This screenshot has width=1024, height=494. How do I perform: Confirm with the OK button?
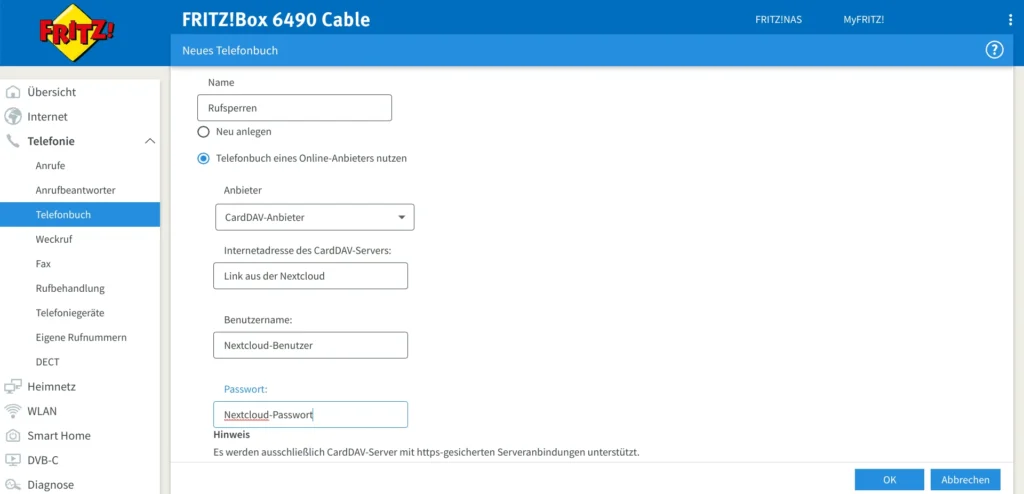pyautogui.click(x=889, y=480)
